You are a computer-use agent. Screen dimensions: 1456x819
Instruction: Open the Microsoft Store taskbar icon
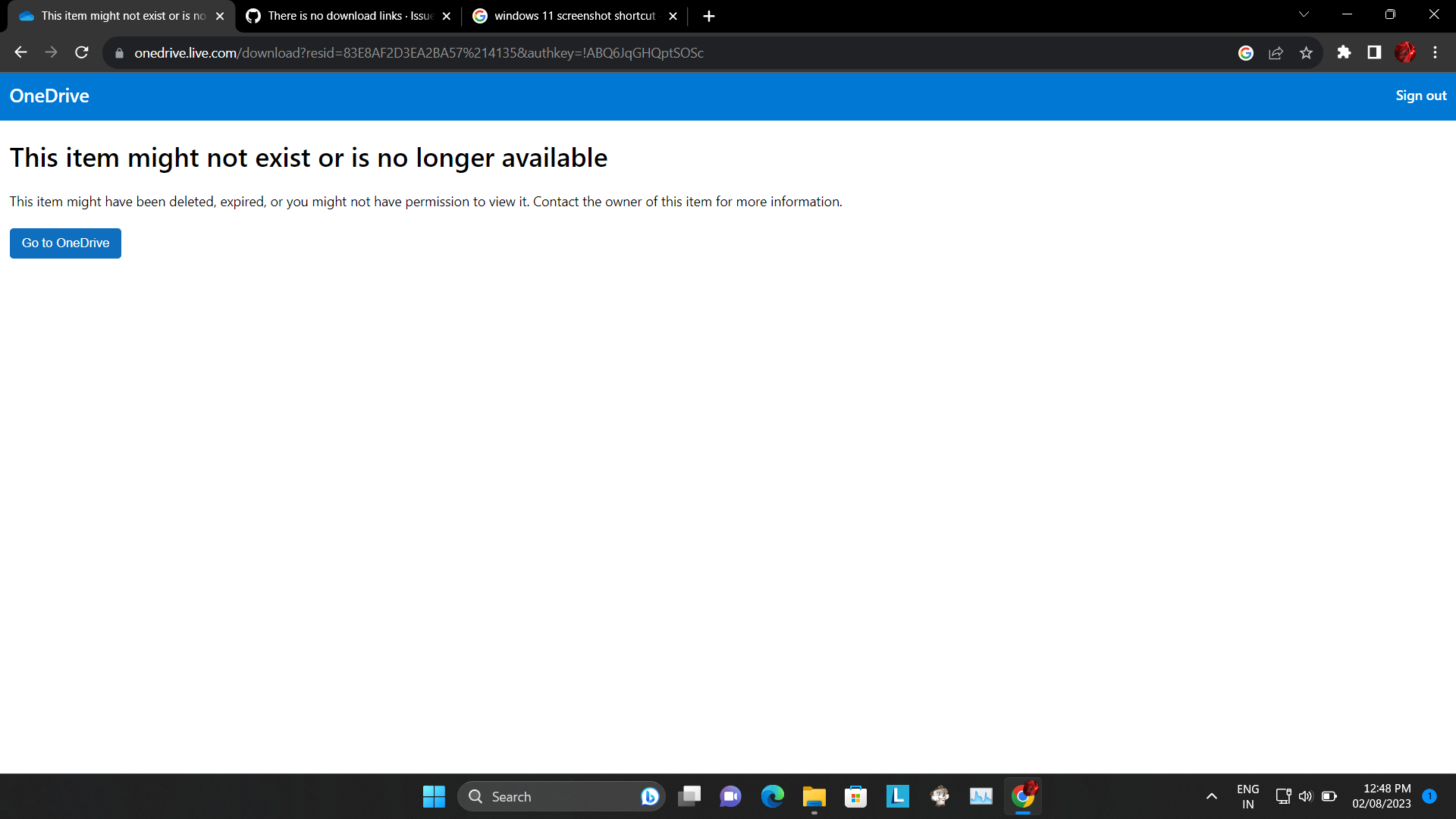click(x=855, y=796)
